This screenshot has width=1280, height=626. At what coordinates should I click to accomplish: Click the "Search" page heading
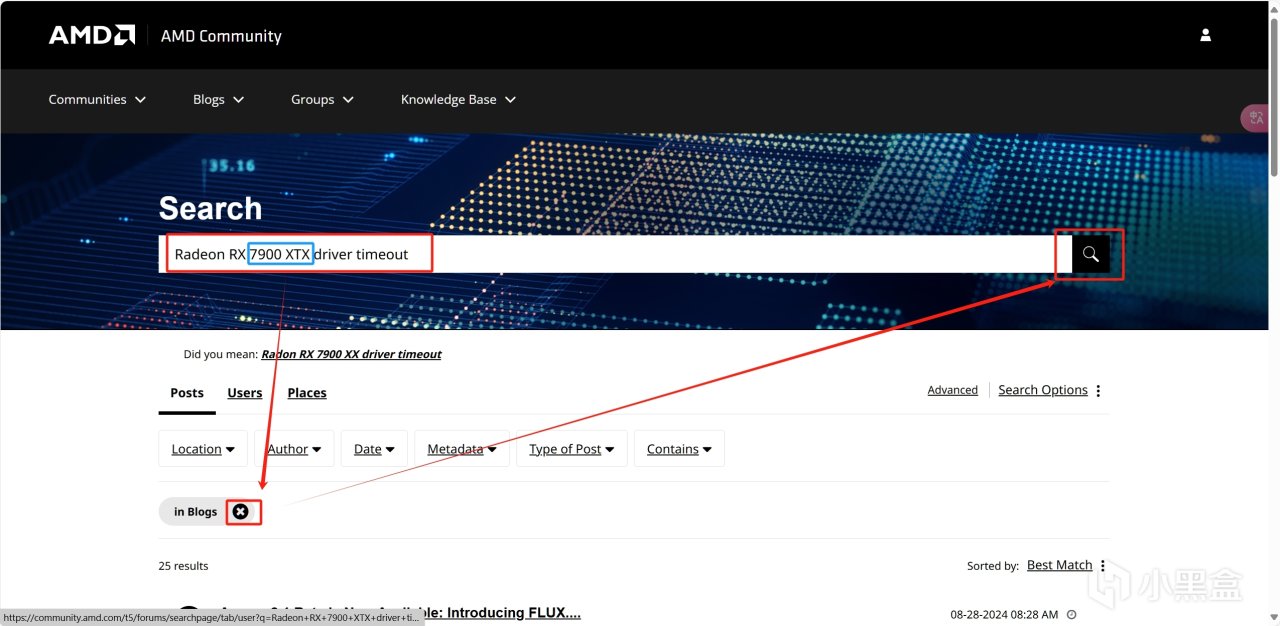click(210, 208)
